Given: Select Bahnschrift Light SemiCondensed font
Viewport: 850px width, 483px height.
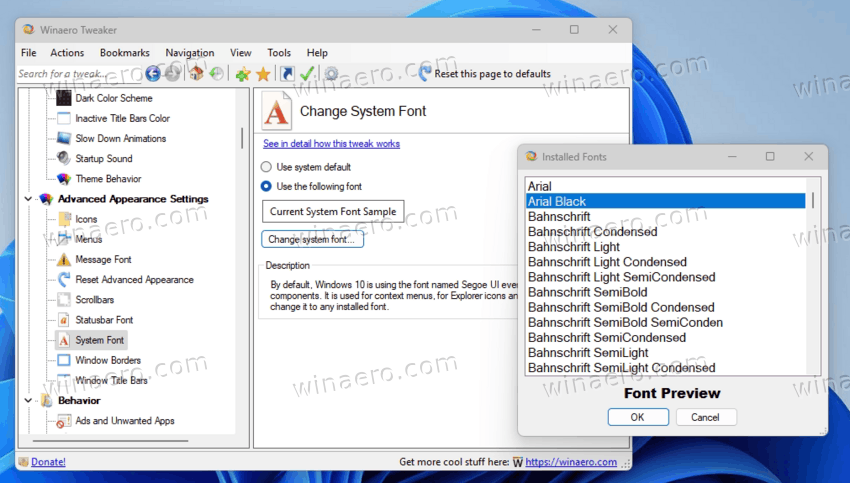Looking at the screenshot, I should (x=666, y=277).
